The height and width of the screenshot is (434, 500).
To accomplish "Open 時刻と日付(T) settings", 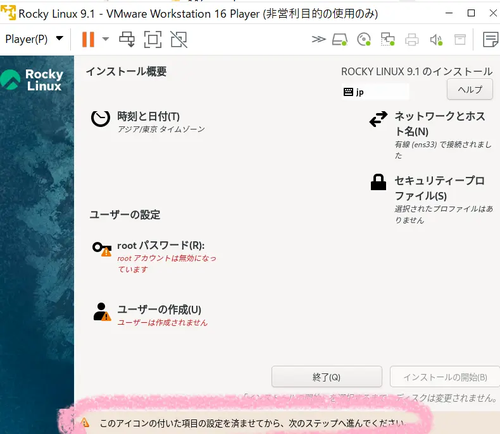I will (x=148, y=116).
